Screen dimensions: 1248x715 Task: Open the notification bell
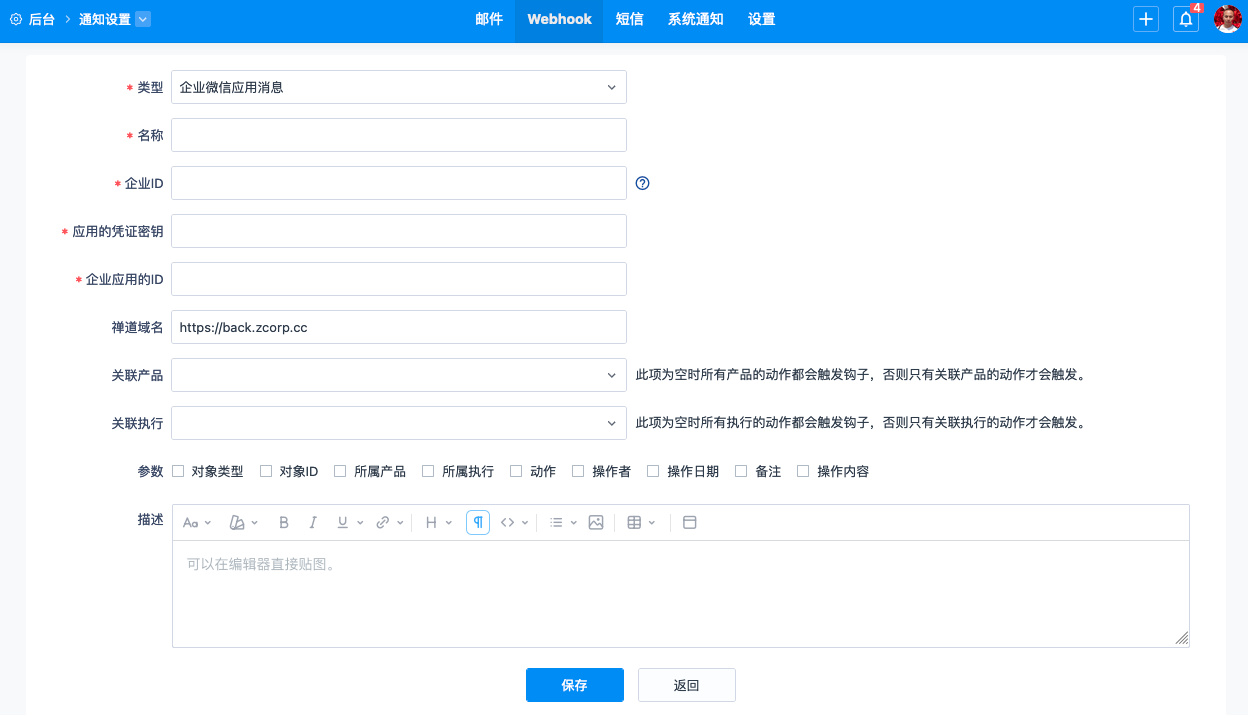click(x=1186, y=19)
